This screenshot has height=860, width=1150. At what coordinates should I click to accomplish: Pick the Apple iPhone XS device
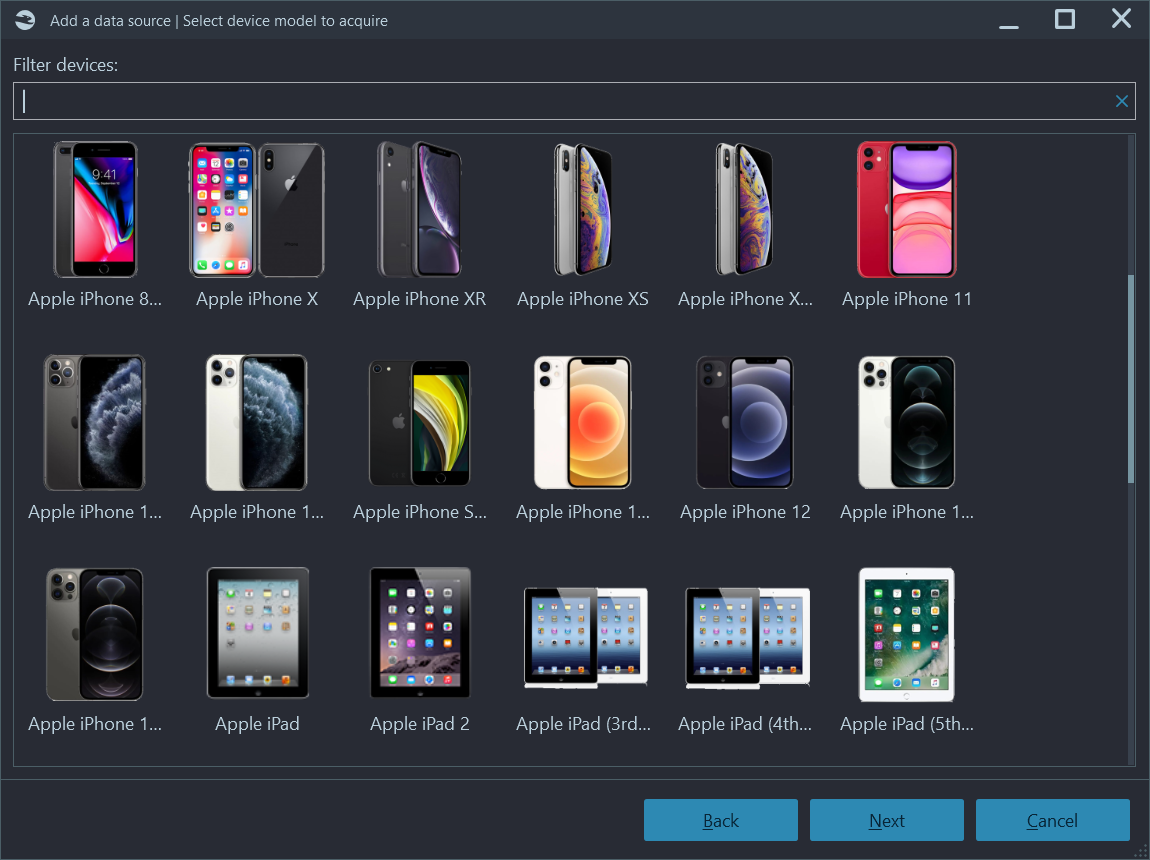point(582,225)
